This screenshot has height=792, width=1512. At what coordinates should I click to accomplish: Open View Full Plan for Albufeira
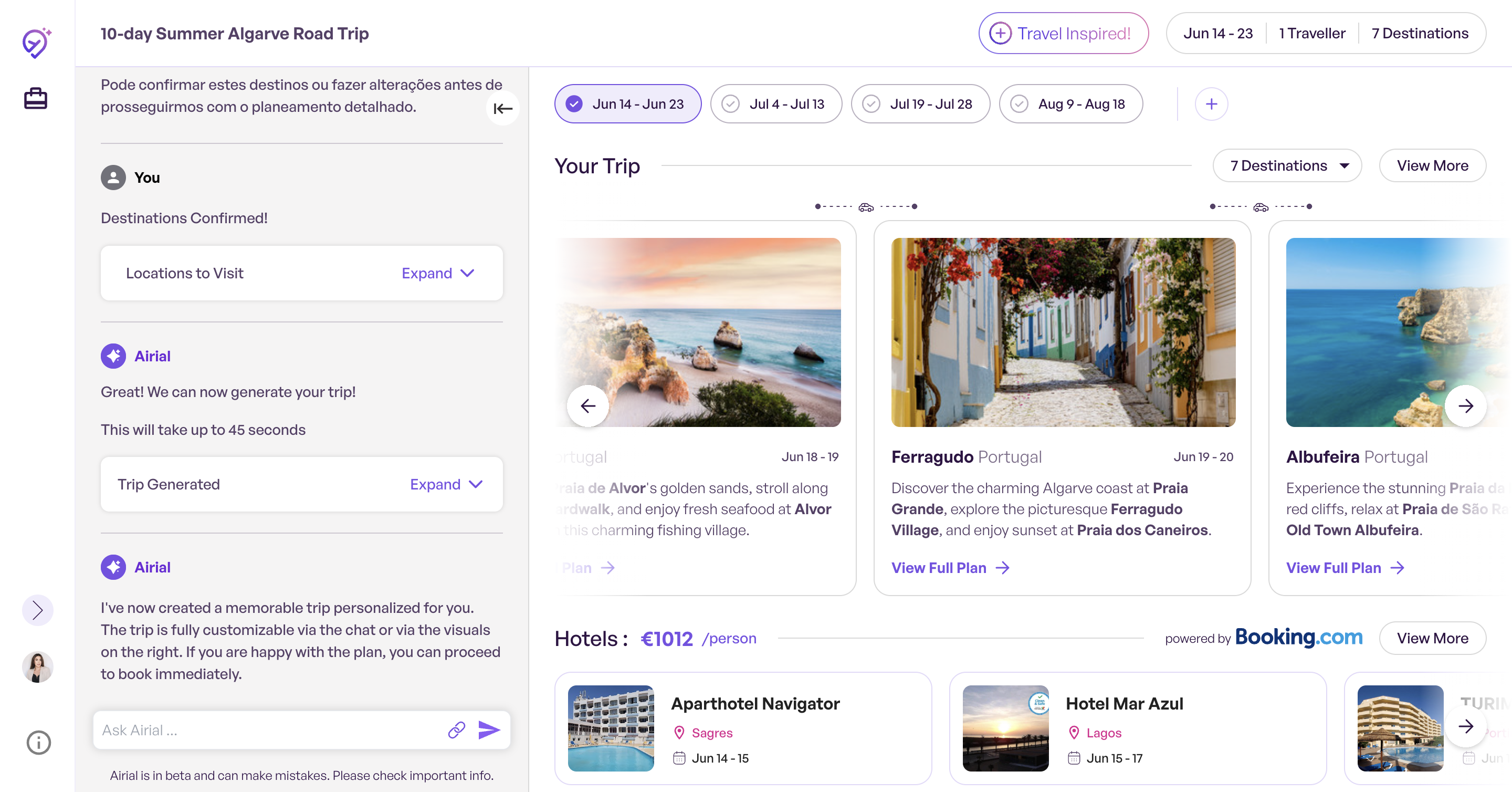coord(1345,568)
